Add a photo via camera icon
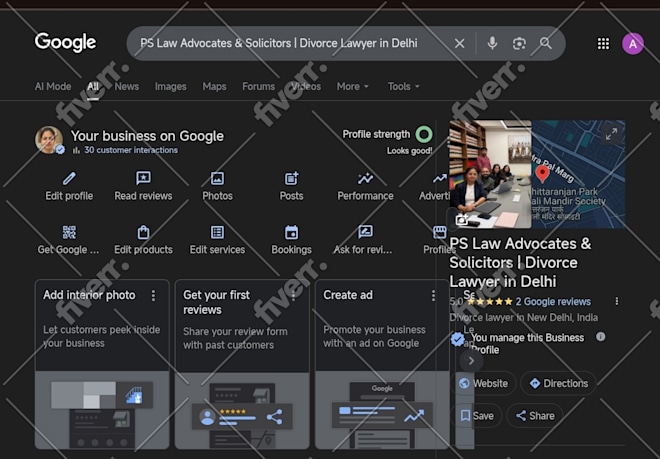This screenshot has width=660, height=459. pyautogui.click(x=462, y=219)
